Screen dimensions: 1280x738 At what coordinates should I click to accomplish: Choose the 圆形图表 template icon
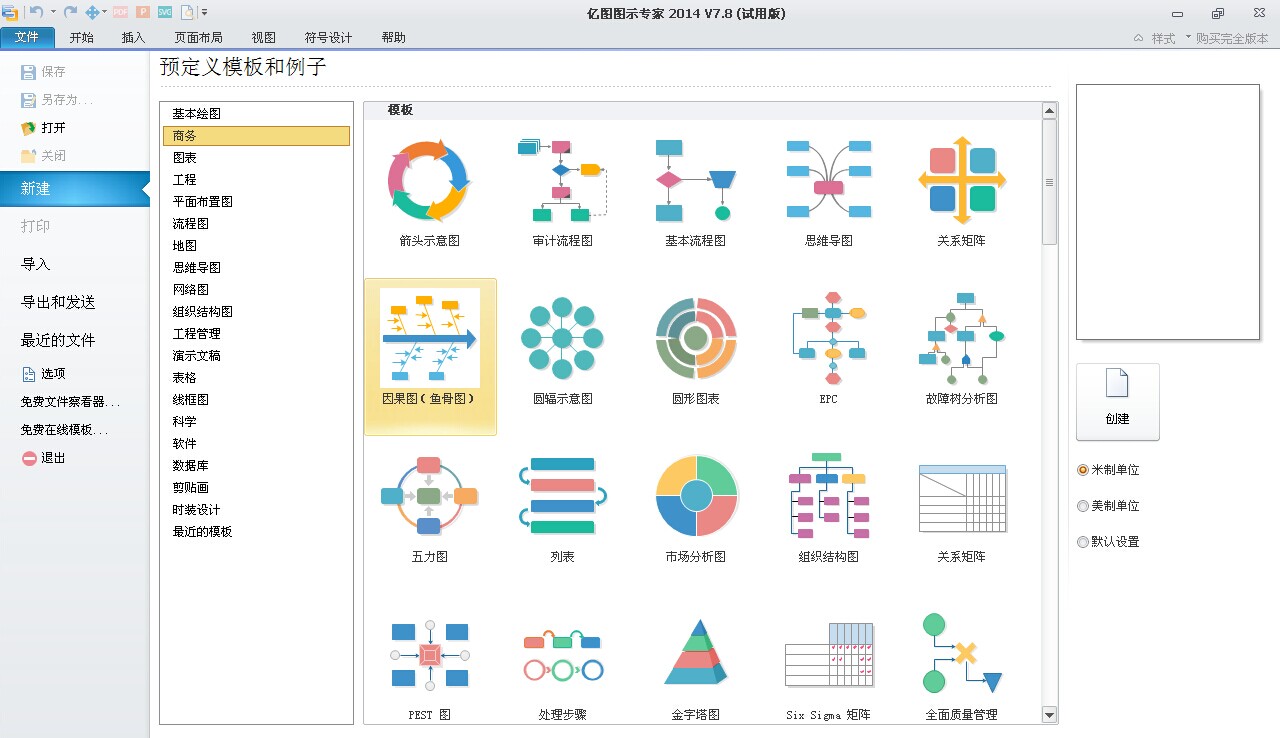(x=695, y=338)
